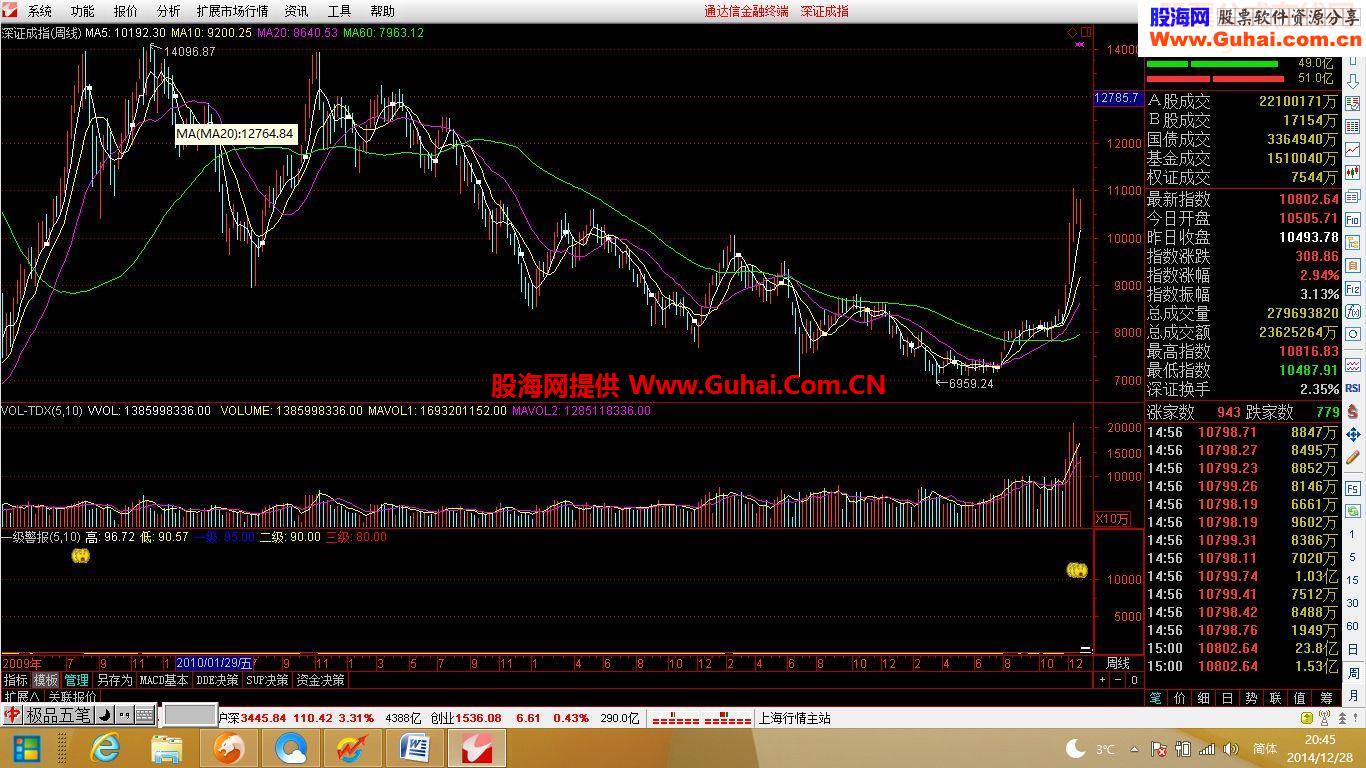This screenshot has width=1366, height=768.
Task: Click the Fiz icon in sidebar
Action: (1353, 287)
